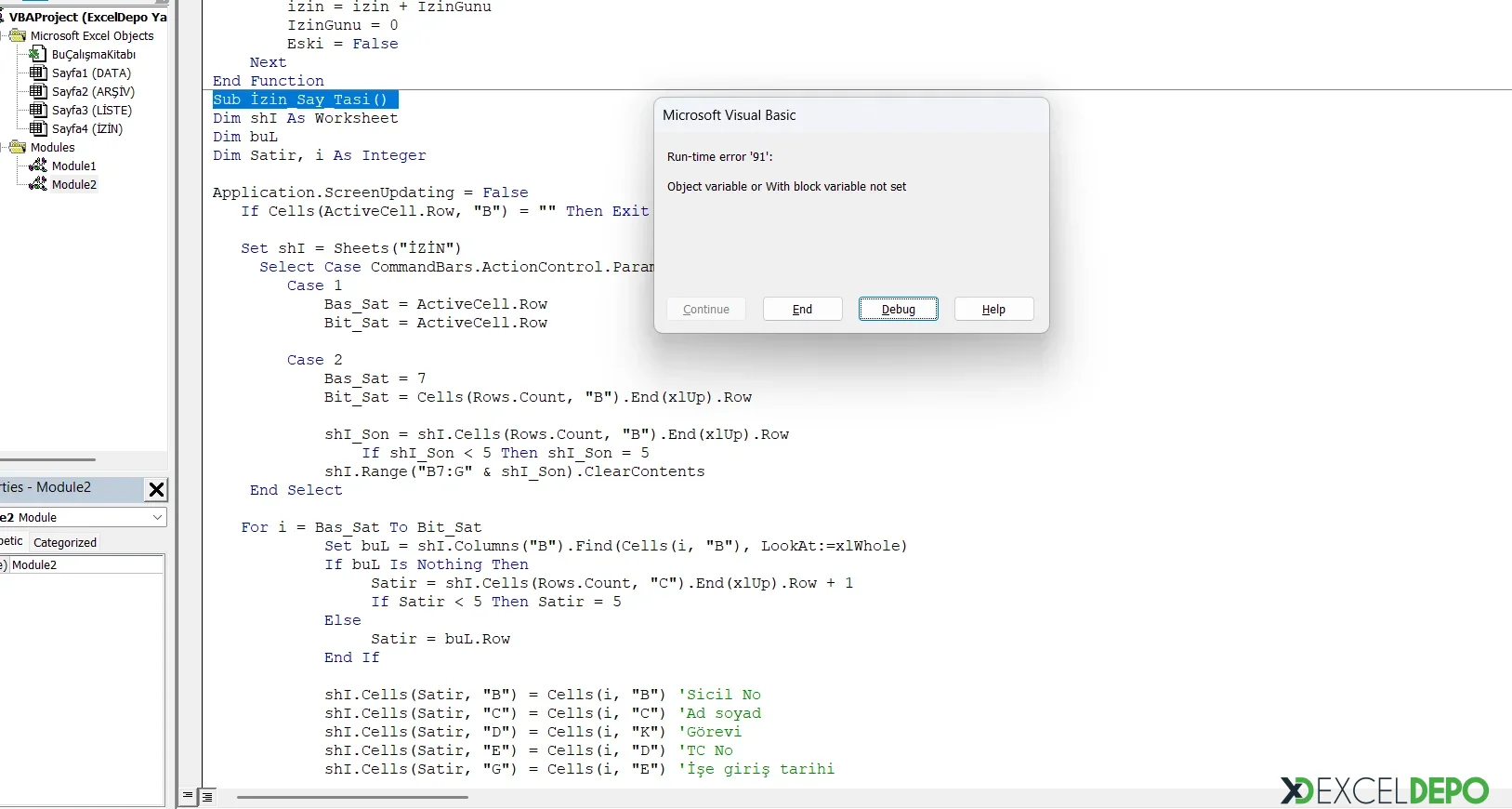Image resolution: width=1512 pixels, height=809 pixels.
Task: Click the Module2 name property field
Action: [x=86, y=565]
